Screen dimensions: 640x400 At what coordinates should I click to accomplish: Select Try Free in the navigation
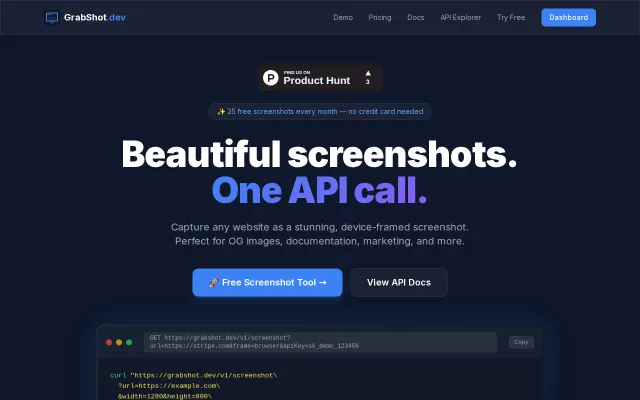coord(511,18)
